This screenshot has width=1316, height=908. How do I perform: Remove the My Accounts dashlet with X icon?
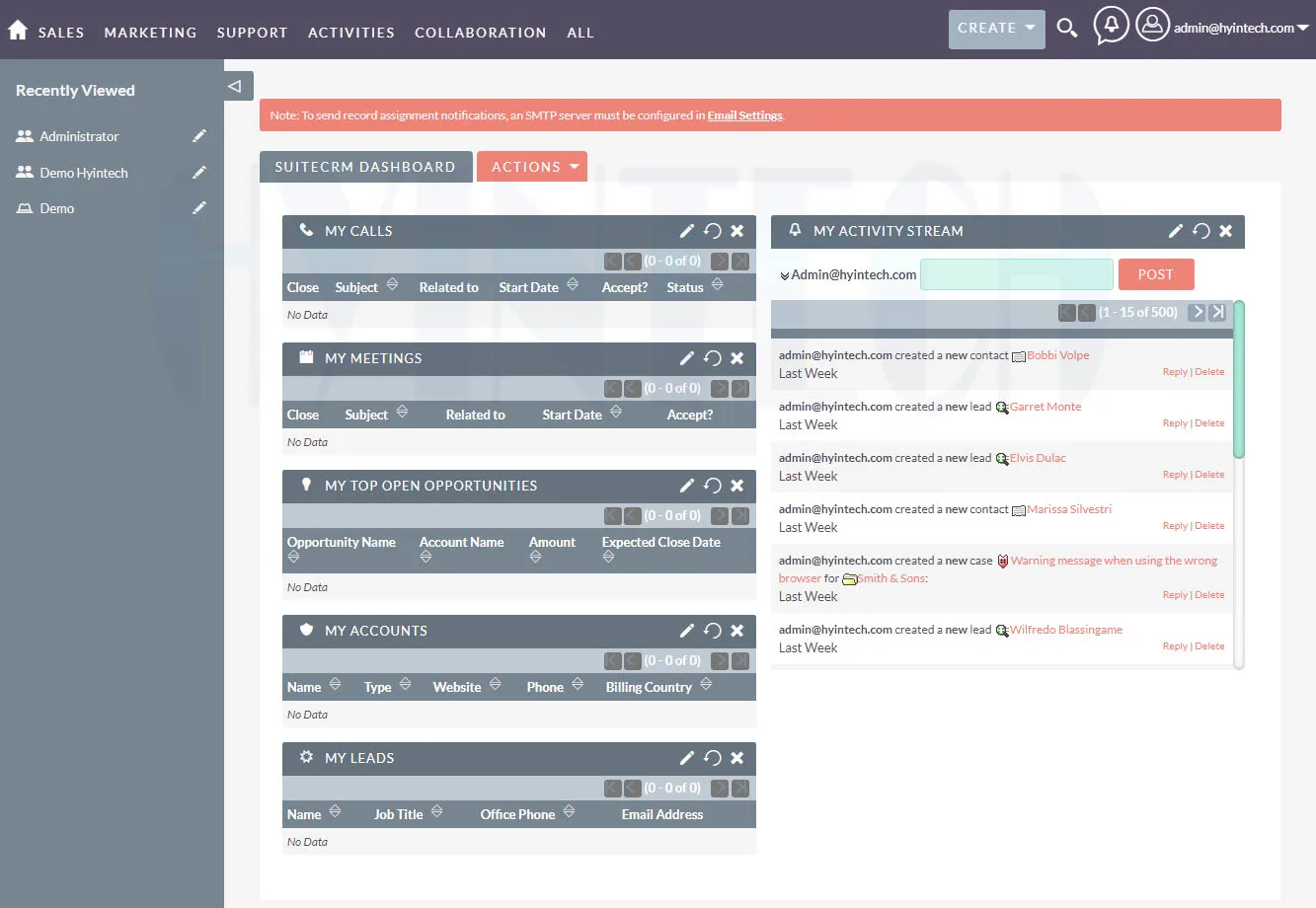point(737,631)
